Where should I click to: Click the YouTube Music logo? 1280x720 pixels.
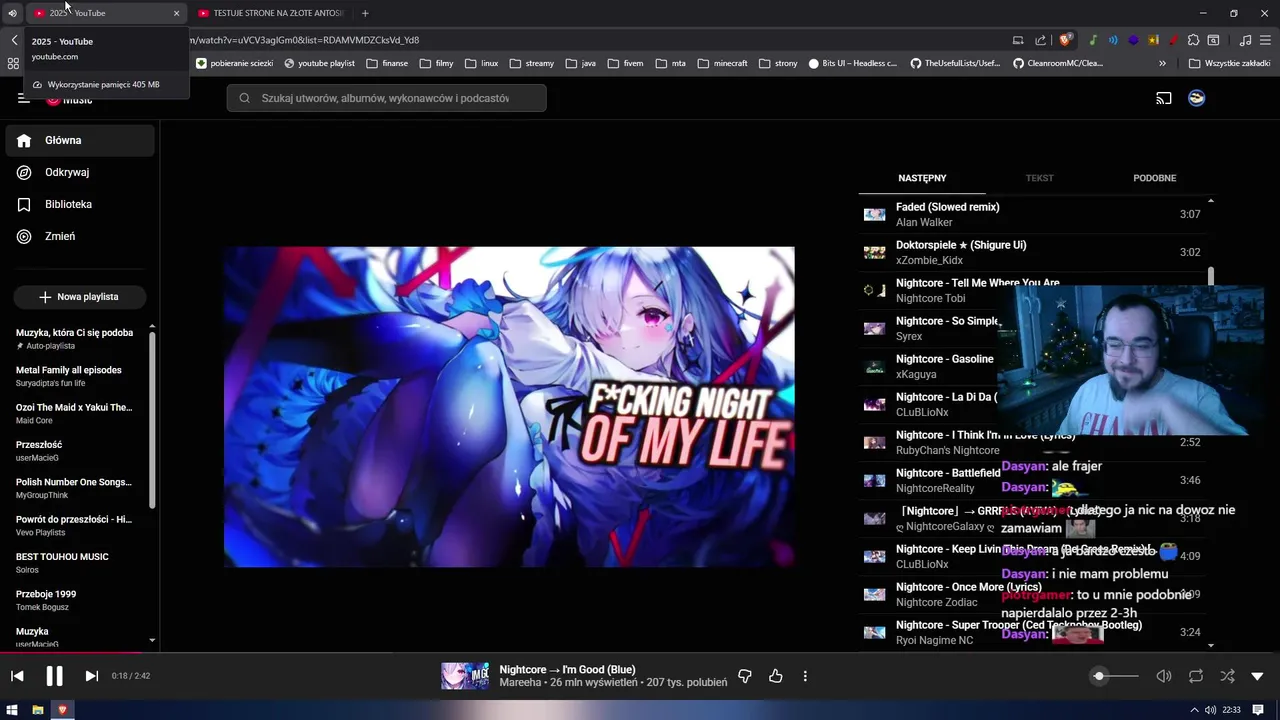pos(69,98)
